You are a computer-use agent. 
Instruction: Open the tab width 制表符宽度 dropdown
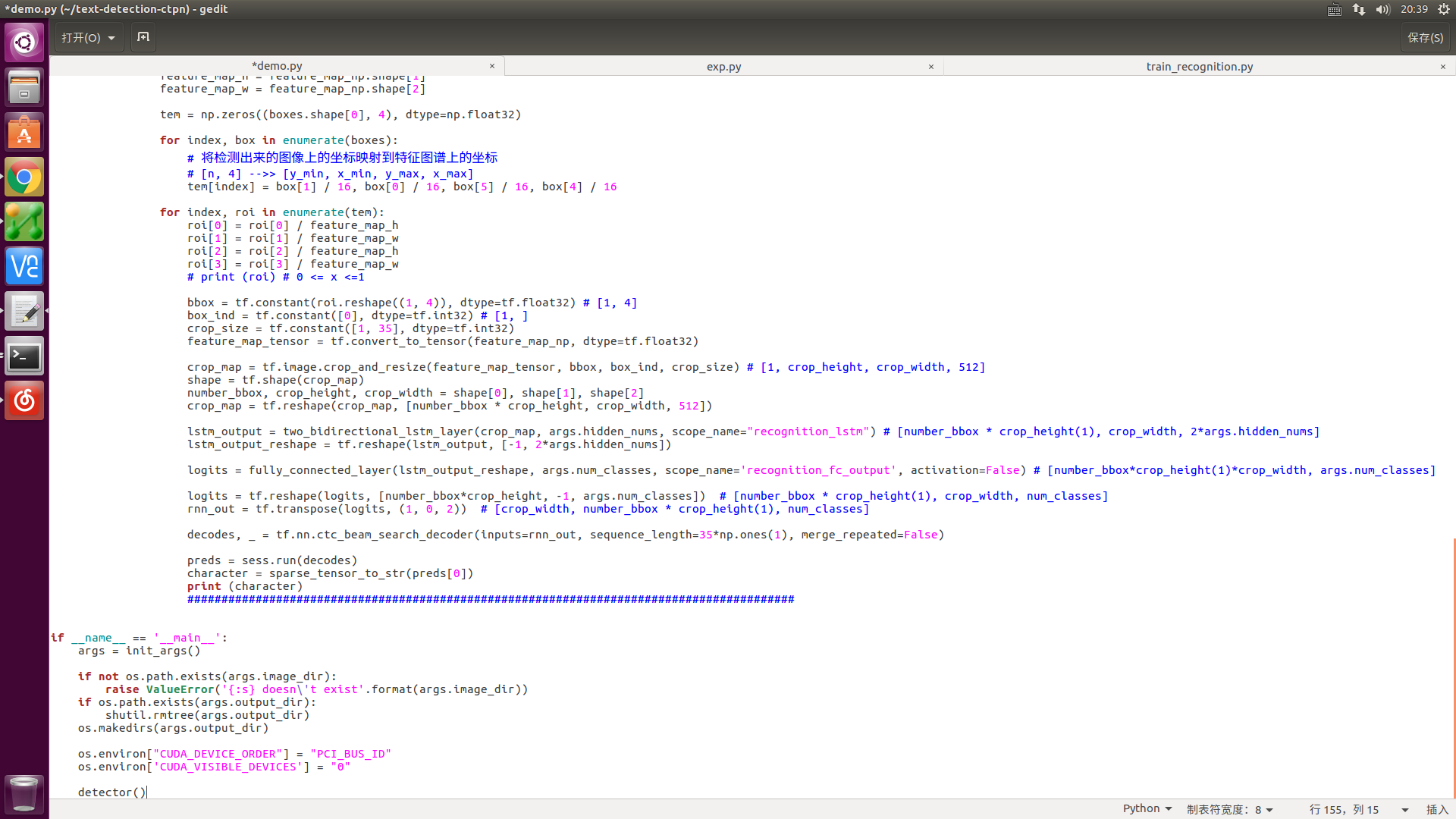[1230, 809]
